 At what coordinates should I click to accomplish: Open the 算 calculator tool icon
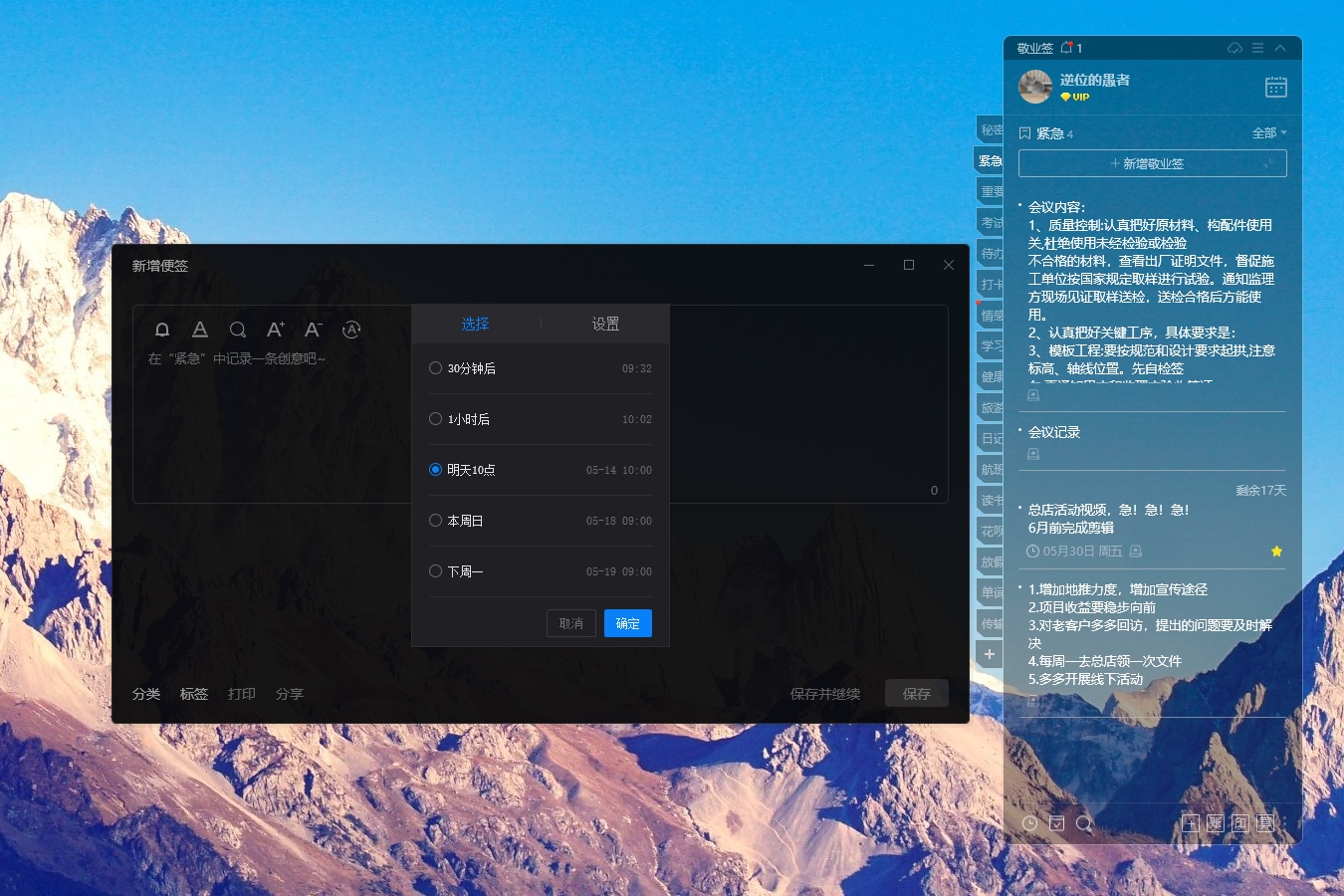pyautogui.click(x=1265, y=823)
